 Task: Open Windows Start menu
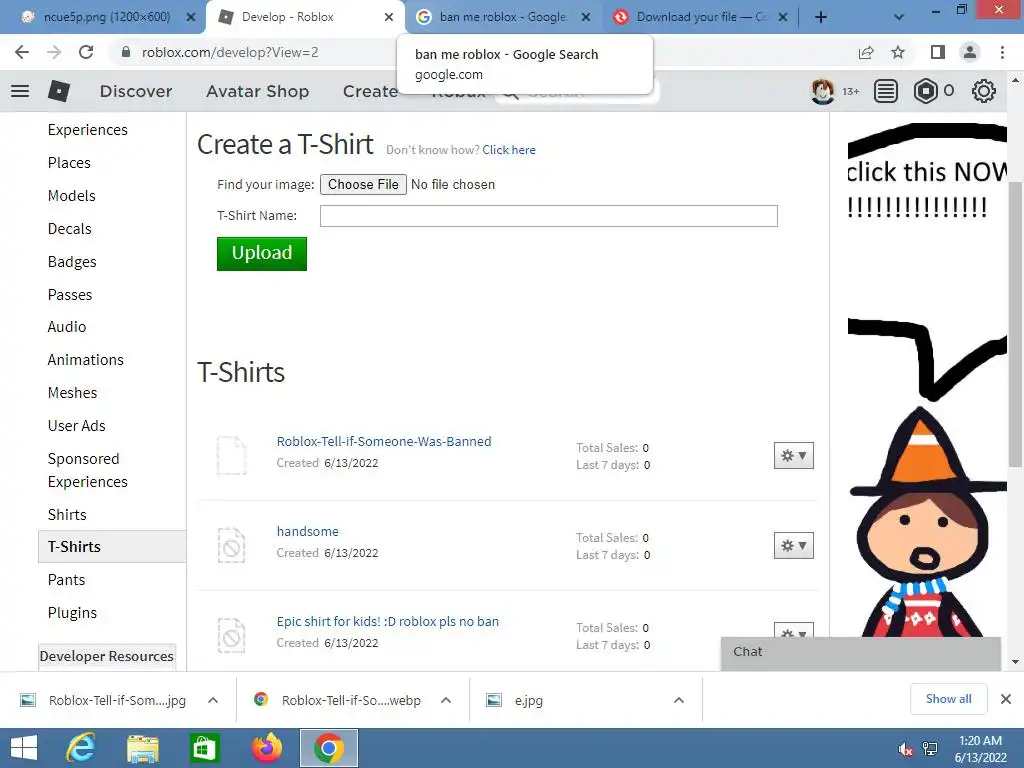pyautogui.click(x=24, y=748)
